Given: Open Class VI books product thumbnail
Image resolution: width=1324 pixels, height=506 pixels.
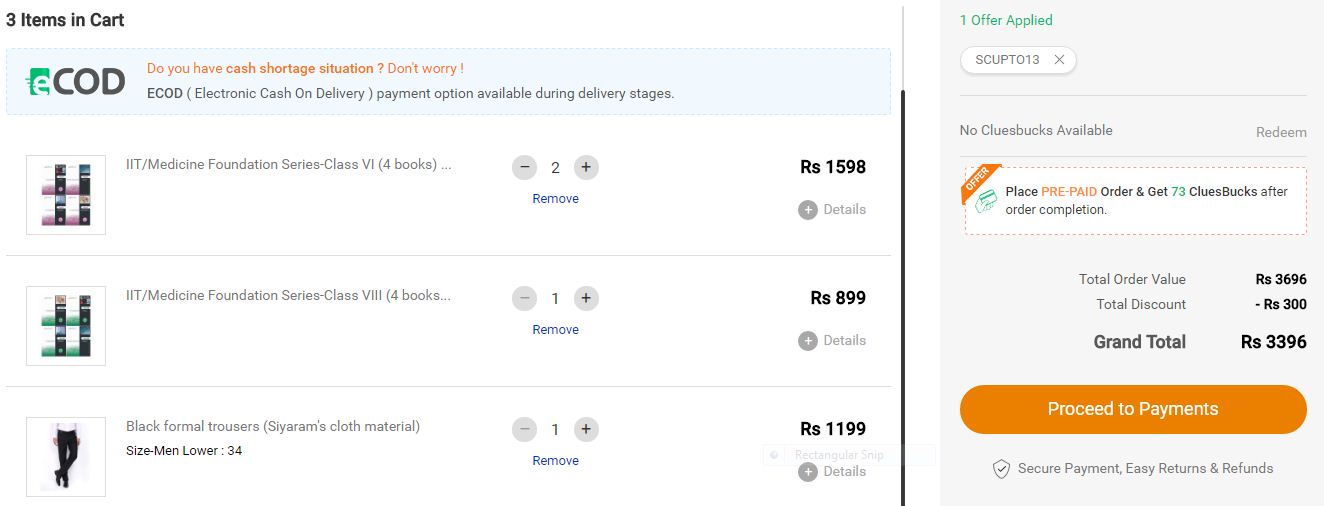Looking at the screenshot, I should pyautogui.click(x=66, y=195).
